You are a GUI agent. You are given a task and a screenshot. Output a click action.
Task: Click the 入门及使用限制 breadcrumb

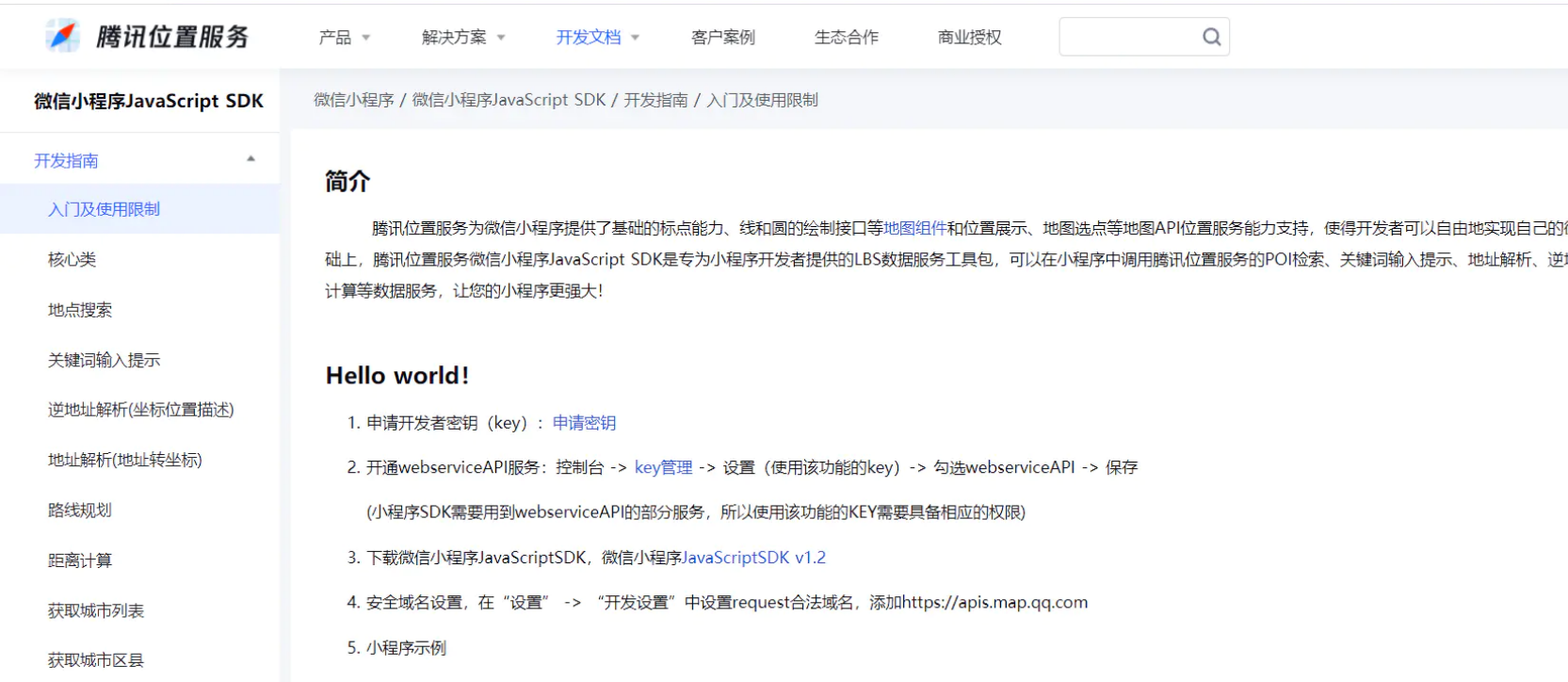point(762,100)
